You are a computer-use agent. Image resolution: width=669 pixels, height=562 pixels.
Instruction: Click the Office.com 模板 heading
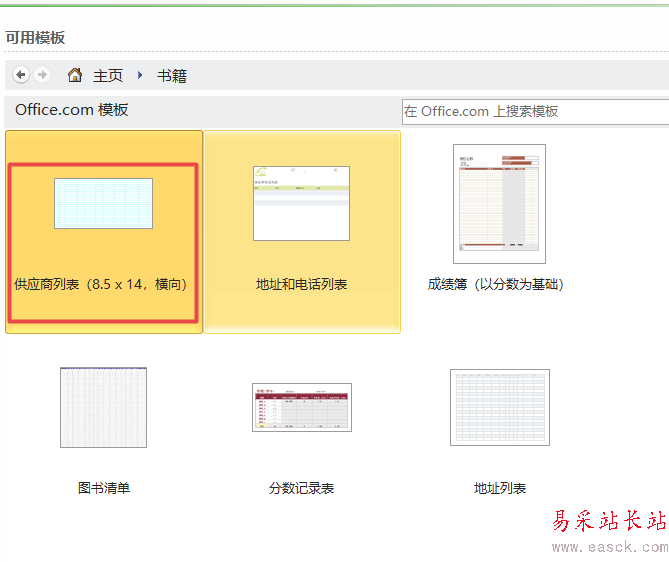coord(72,110)
